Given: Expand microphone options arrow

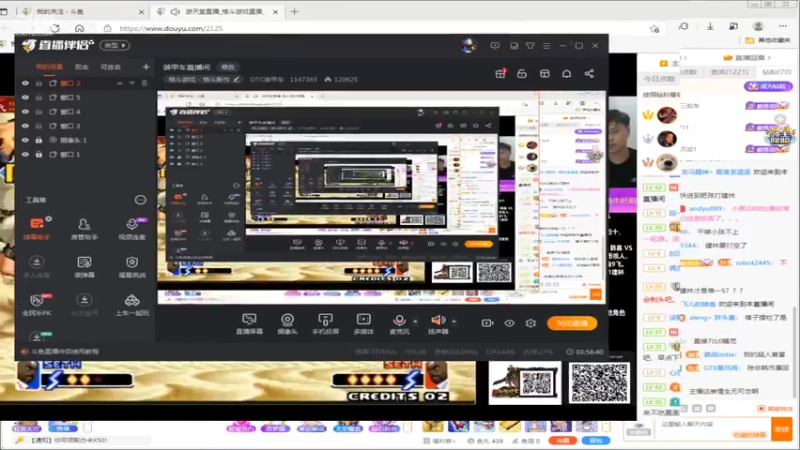Looking at the screenshot, I should click(x=415, y=321).
